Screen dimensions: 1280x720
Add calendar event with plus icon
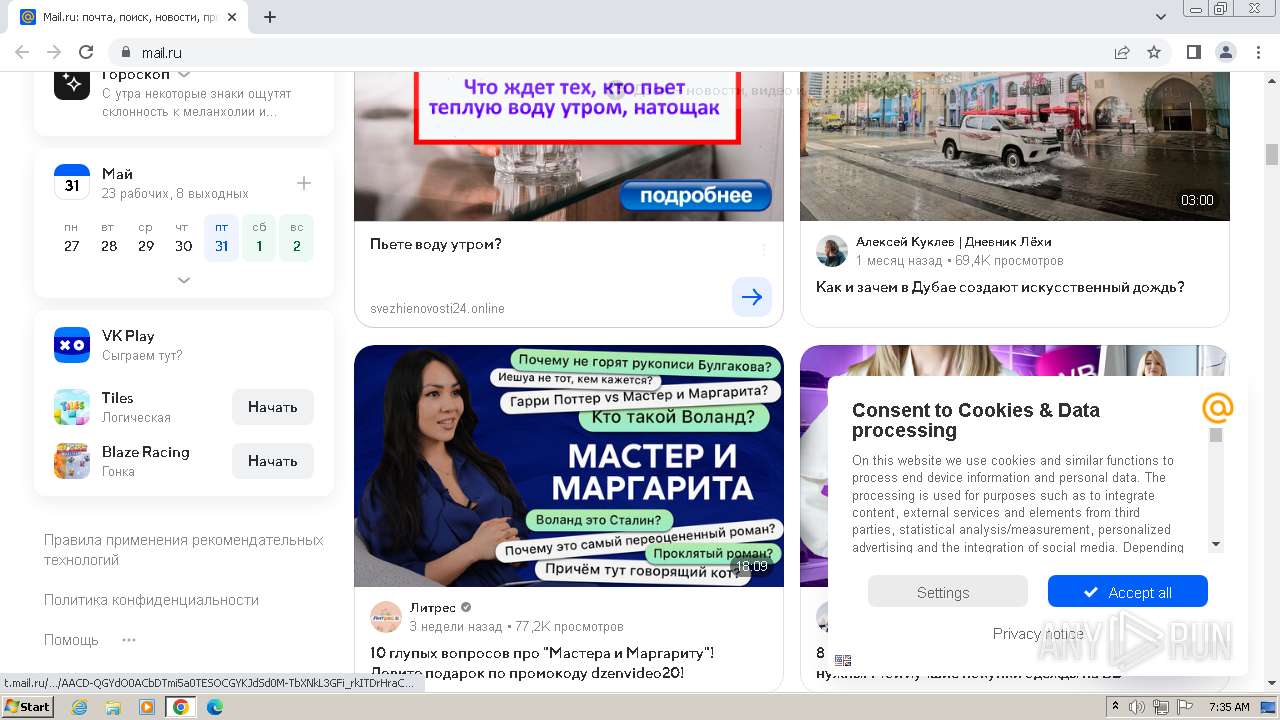pos(304,183)
